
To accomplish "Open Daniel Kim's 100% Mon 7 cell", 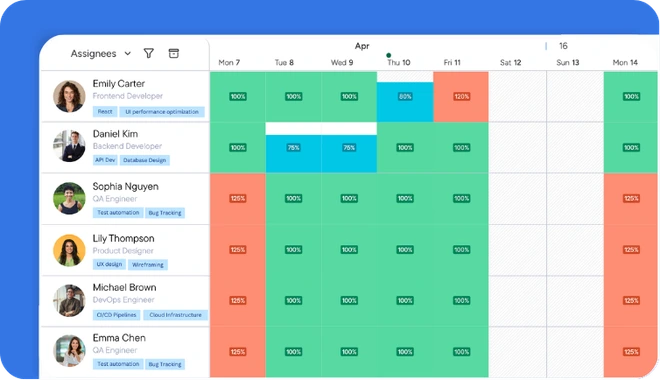I will [238, 148].
